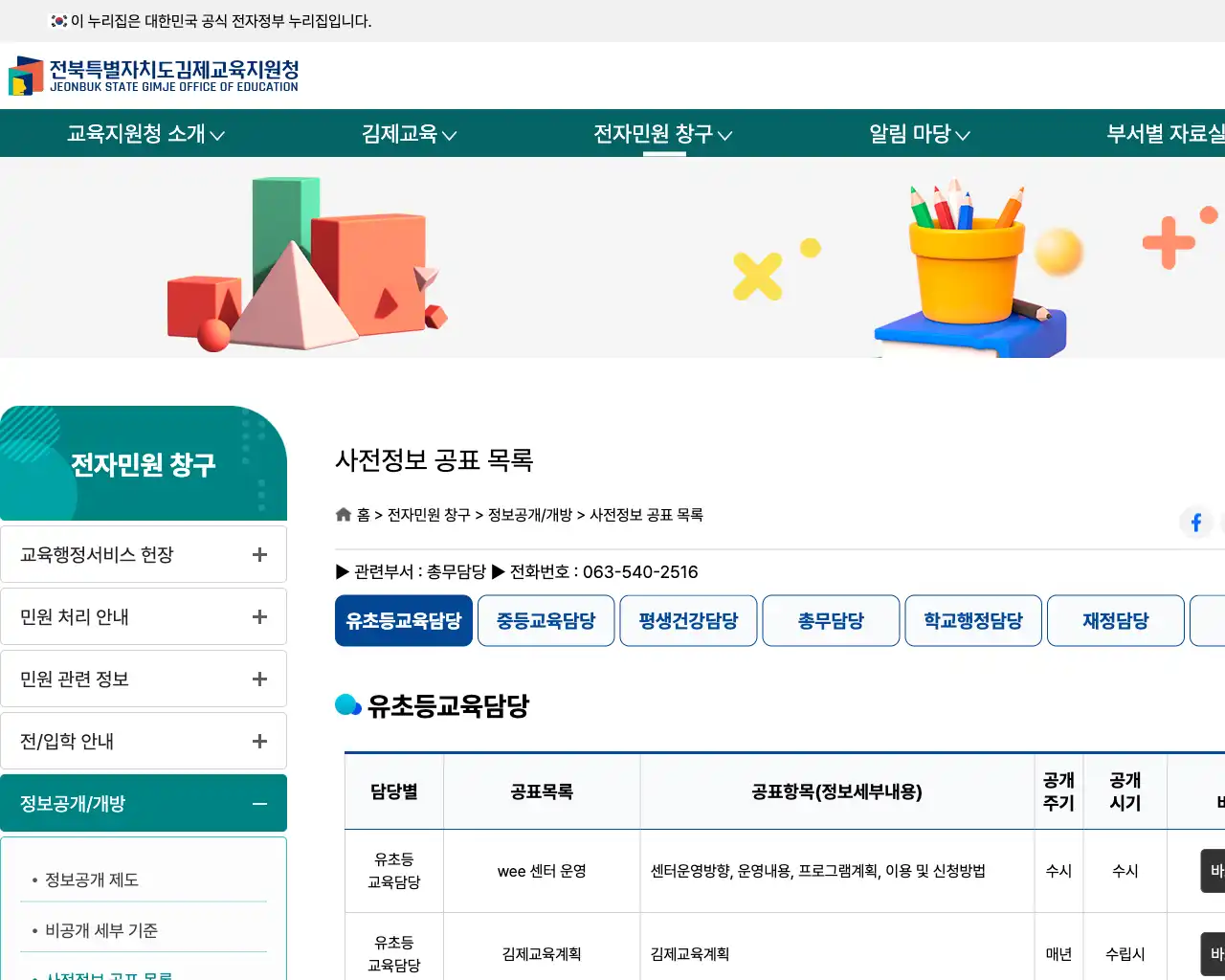The height and width of the screenshot is (980, 1225).
Task: Click 정보공개/개방 breadcrumb link
Action: 530,515
